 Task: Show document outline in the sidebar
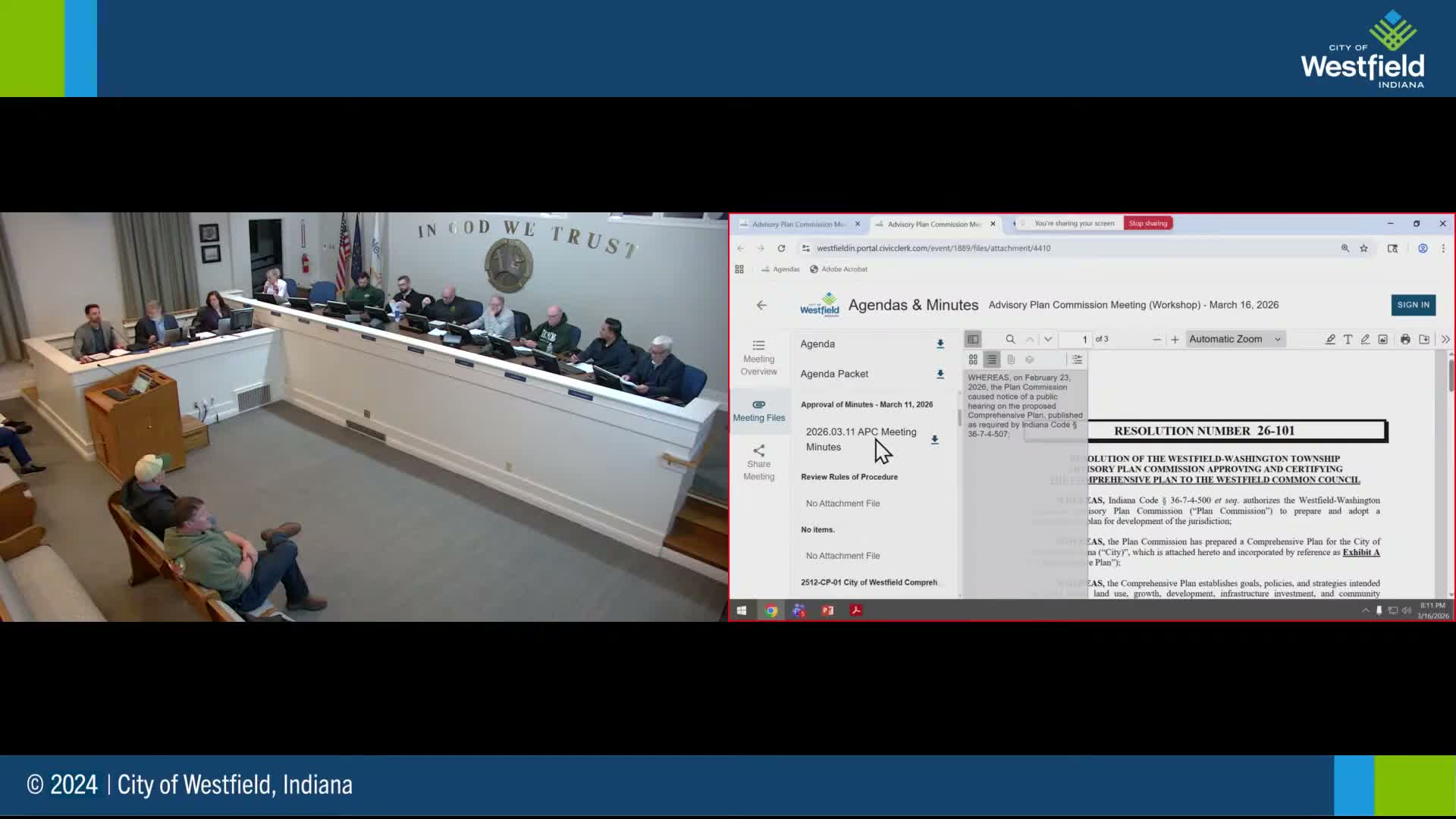992,359
